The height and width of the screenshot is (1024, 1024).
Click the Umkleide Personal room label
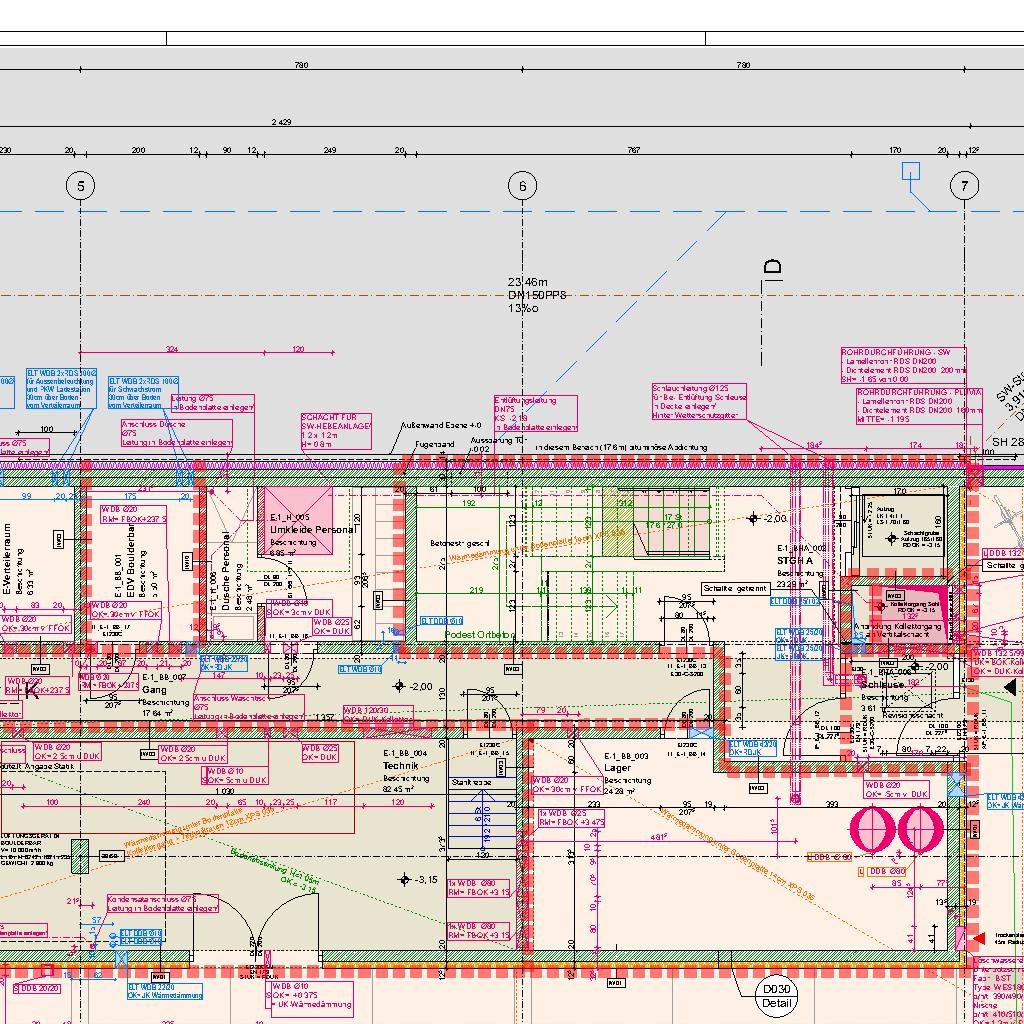[x=313, y=530]
